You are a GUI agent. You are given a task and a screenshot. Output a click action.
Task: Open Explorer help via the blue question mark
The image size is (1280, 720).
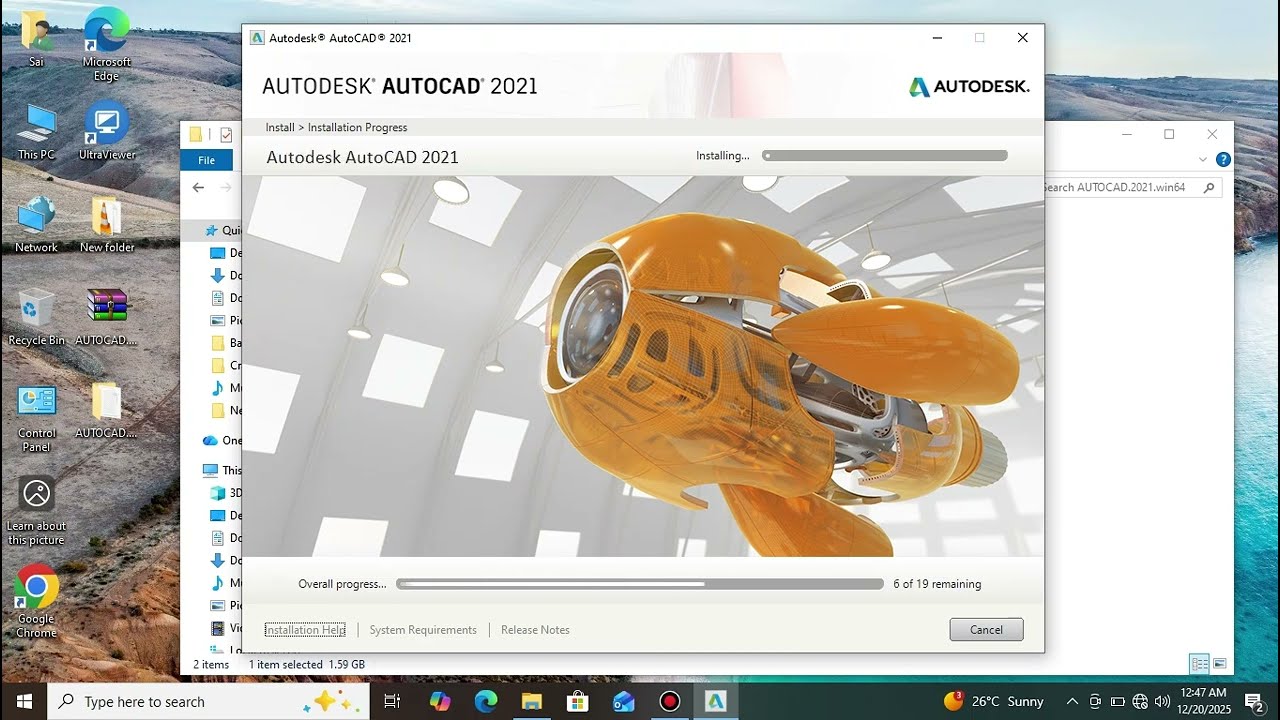[x=1223, y=159]
